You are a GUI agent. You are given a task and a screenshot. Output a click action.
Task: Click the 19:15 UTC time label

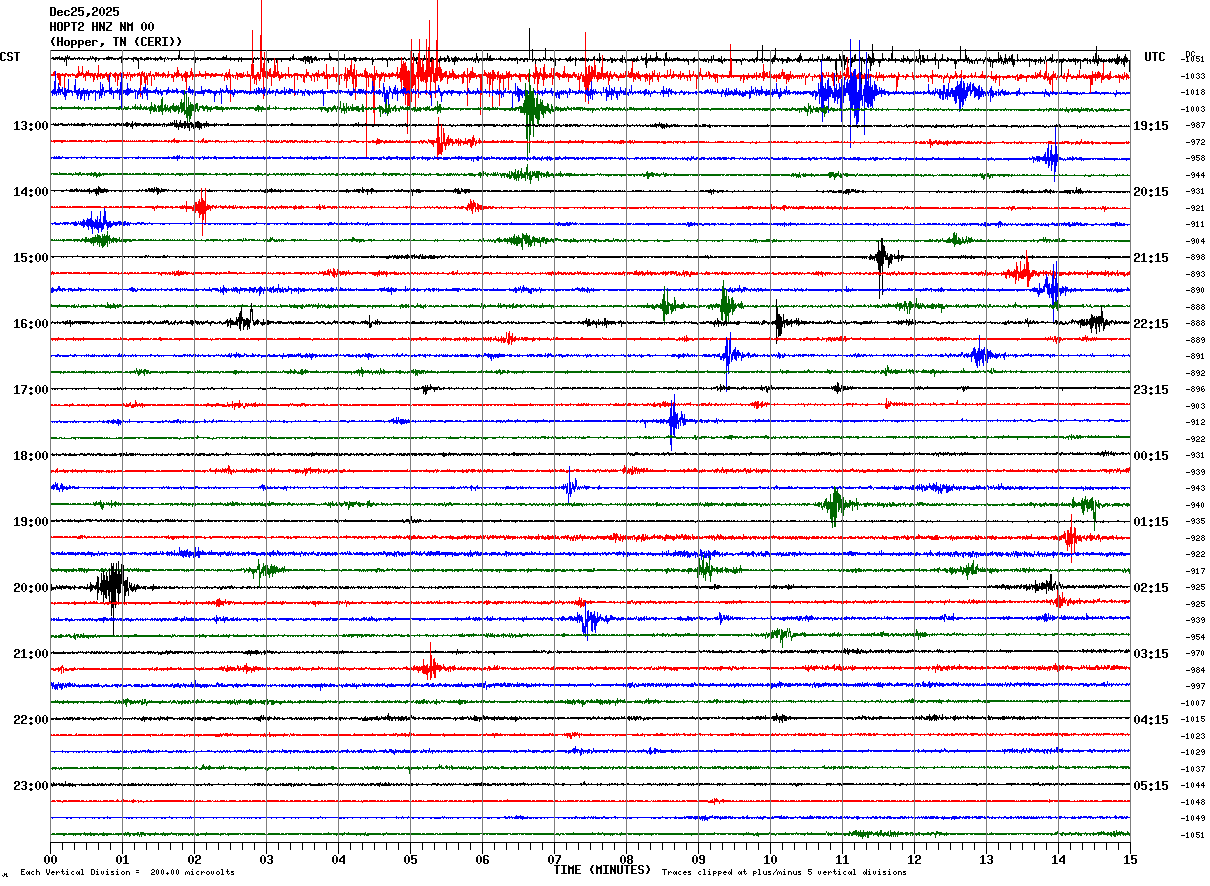(x=1151, y=126)
